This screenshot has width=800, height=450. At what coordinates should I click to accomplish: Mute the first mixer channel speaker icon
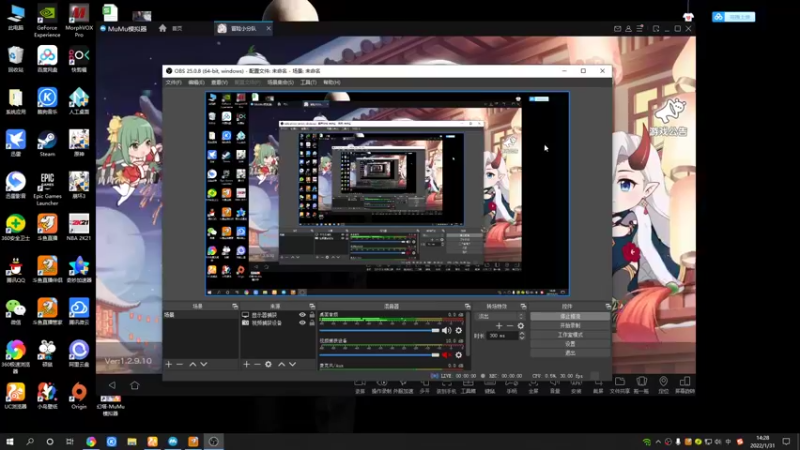point(446,331)
